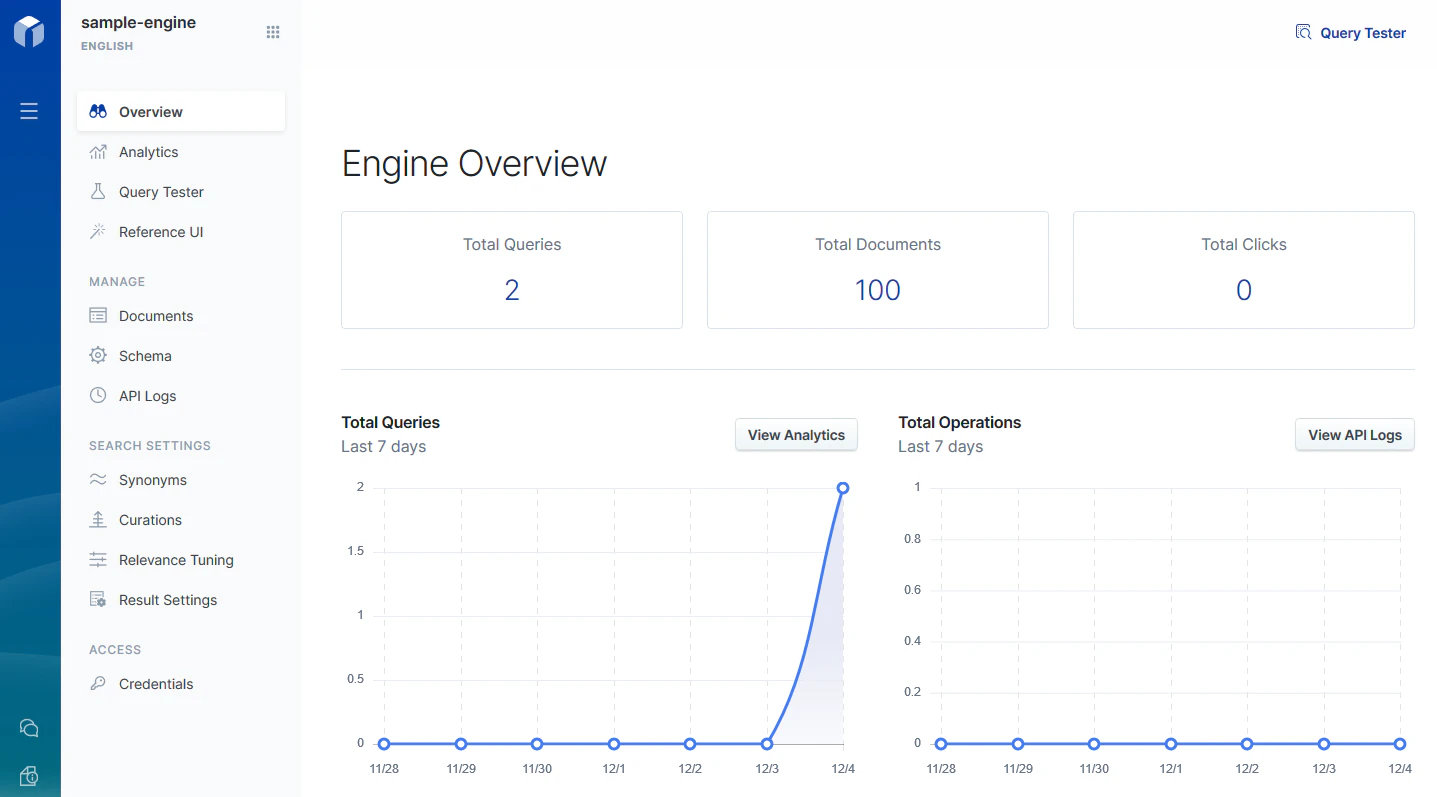The image size is (1437, 797).
Task: Click the sample-engine name header
Action: pyautogui.click(x=138, y=22)
